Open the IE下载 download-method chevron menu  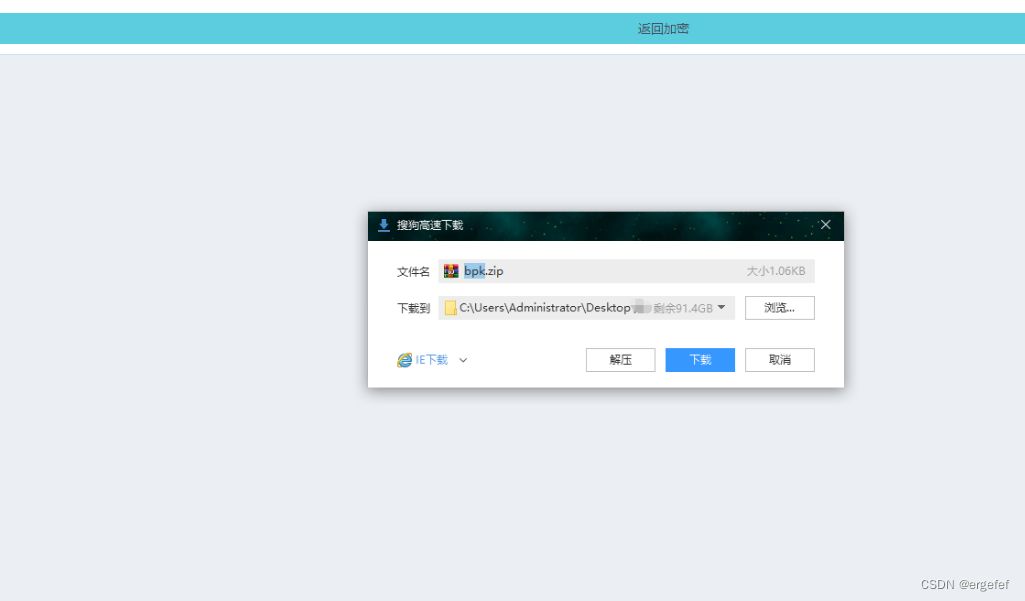click(461, 359)
